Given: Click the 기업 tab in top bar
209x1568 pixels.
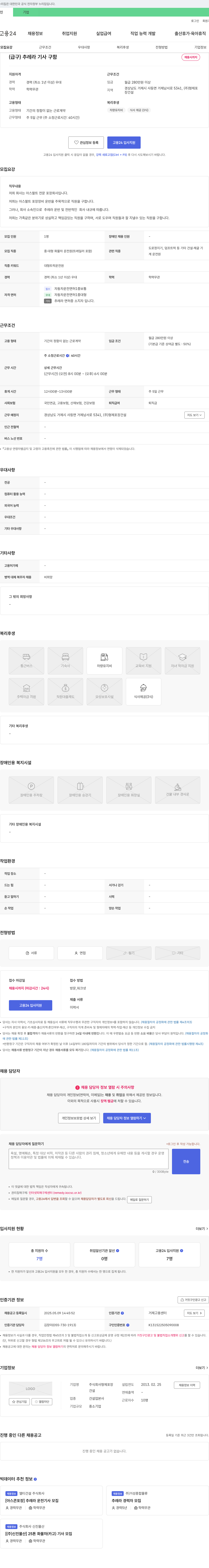Looking at the screenshot, I should 26,12.
